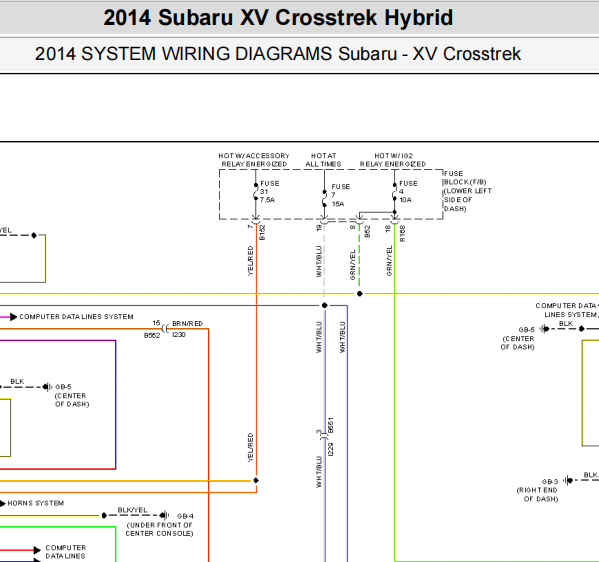Click the fuse symbol beside FUSE 7
This screenshot has height=562, width=599.
tap(324, 198)
